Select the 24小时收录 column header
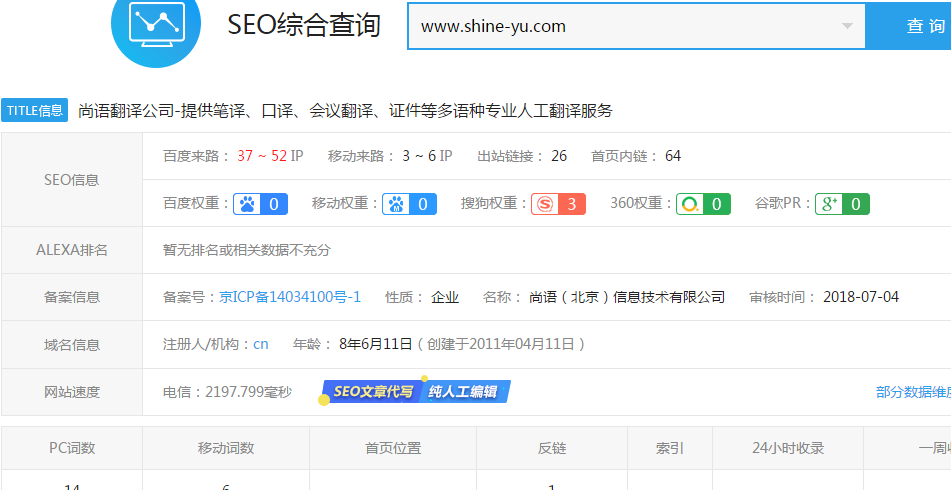The height and width of the screenshot is (490, 951). [x=788, y=448]
